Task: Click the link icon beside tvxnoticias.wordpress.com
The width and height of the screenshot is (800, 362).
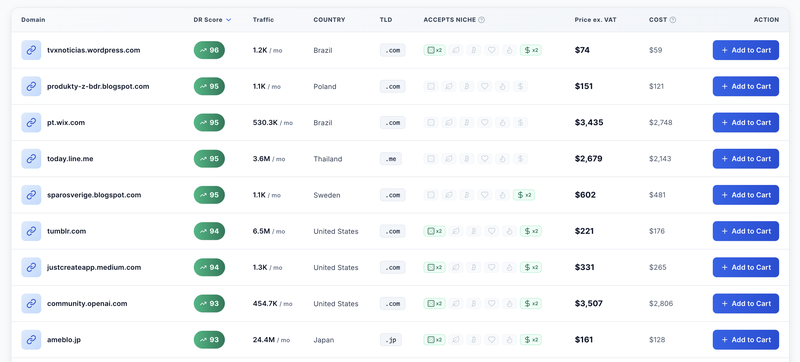Action: click(31, 50)
